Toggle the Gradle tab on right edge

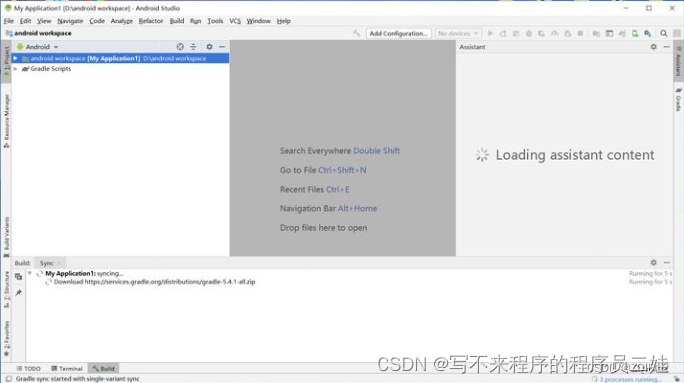coord(678,99)
